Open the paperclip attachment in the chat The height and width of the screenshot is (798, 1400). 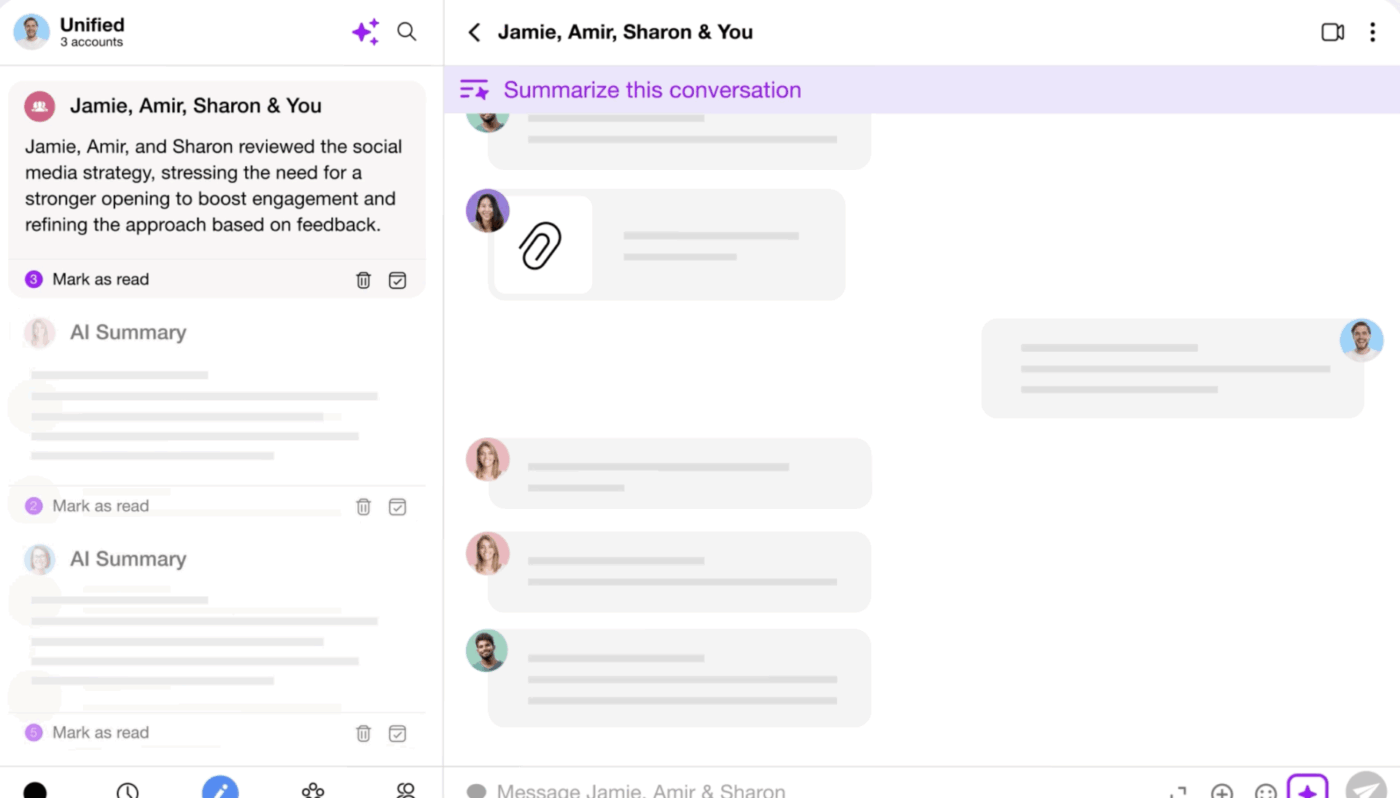click(541, 245)
